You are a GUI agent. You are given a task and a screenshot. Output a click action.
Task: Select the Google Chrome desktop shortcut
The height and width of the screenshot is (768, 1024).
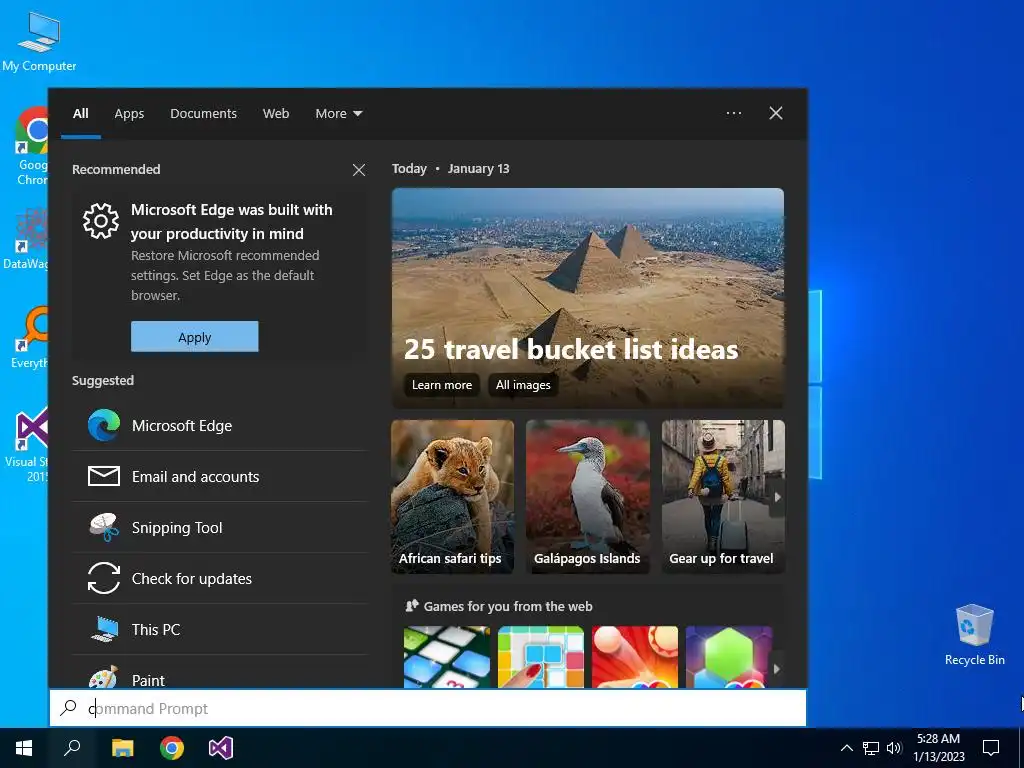tap(31, 146)
